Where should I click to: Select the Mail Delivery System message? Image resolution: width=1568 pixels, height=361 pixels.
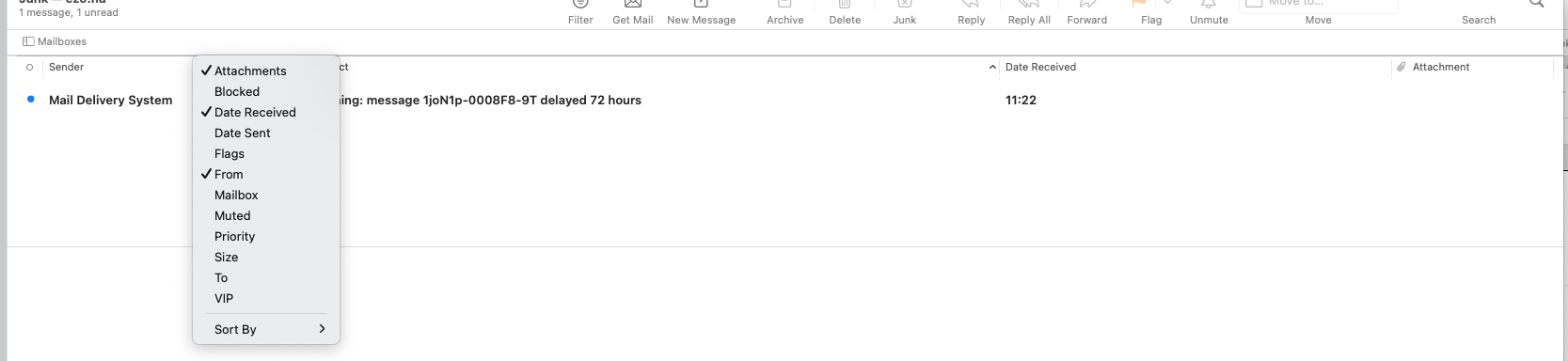[x=110, y=100]
